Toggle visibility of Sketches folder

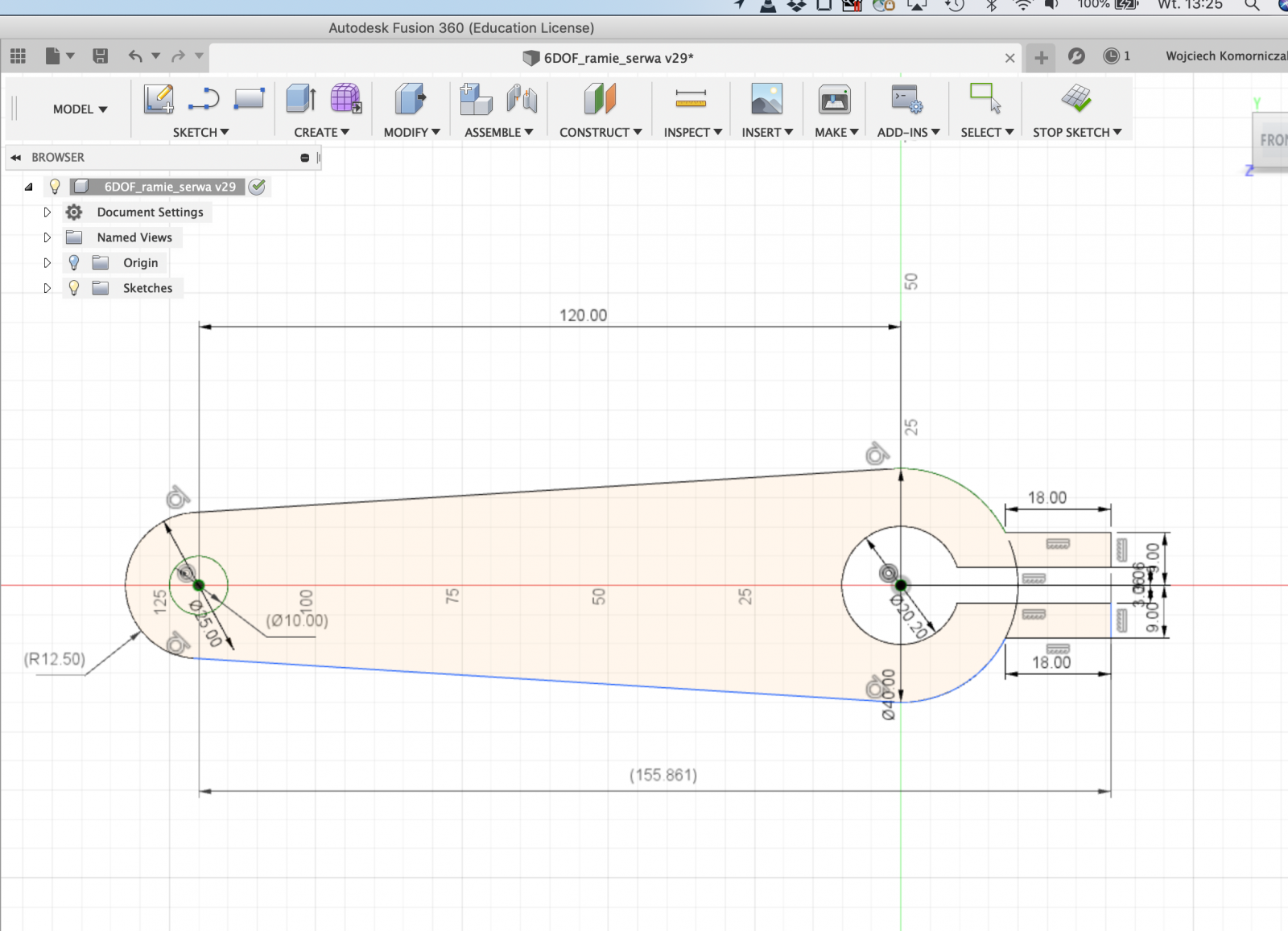[74, 288]
